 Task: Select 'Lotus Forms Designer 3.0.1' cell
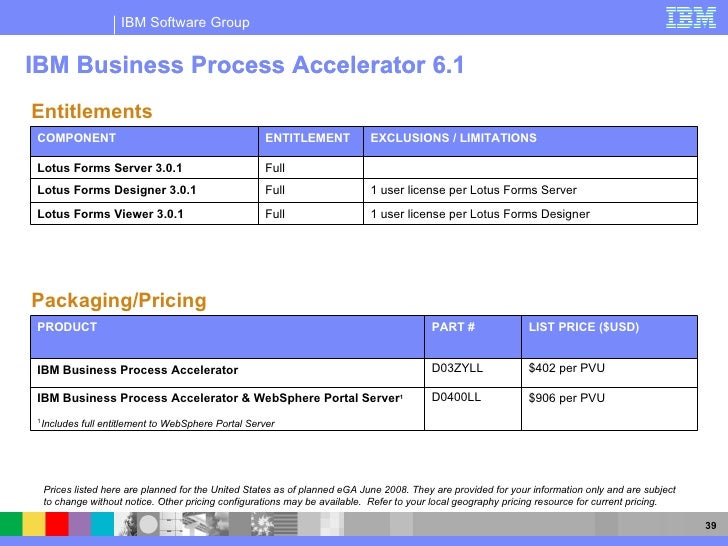[x=144, y=190]
